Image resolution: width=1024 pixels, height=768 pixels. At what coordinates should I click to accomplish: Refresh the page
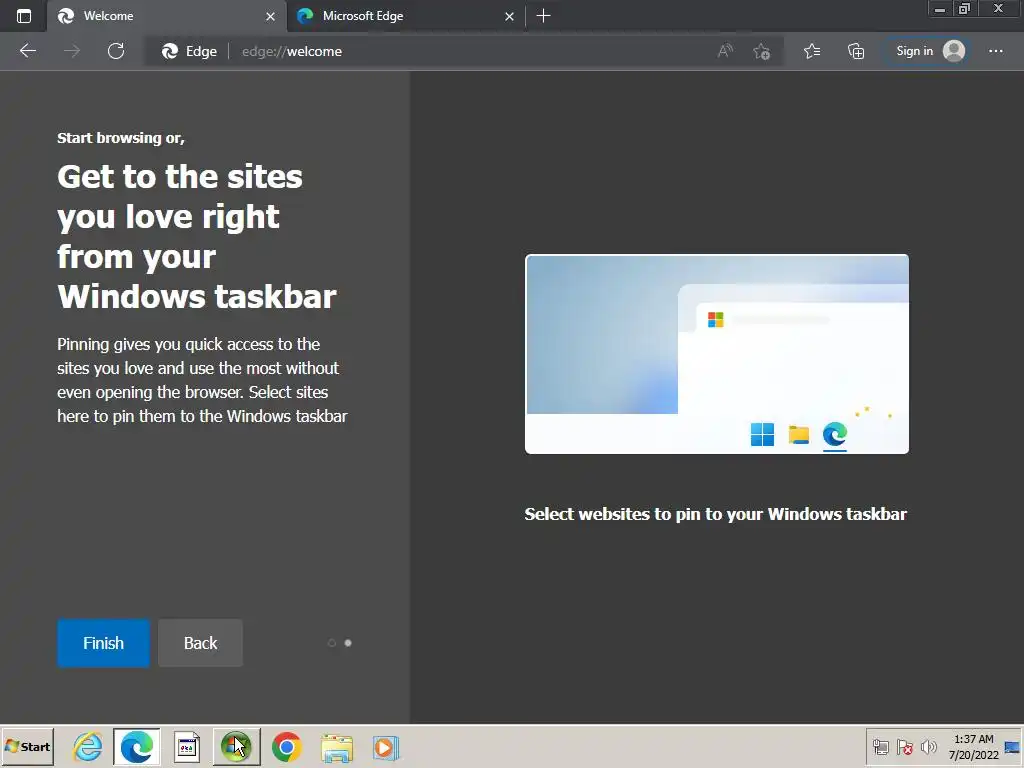coord(116,51)
